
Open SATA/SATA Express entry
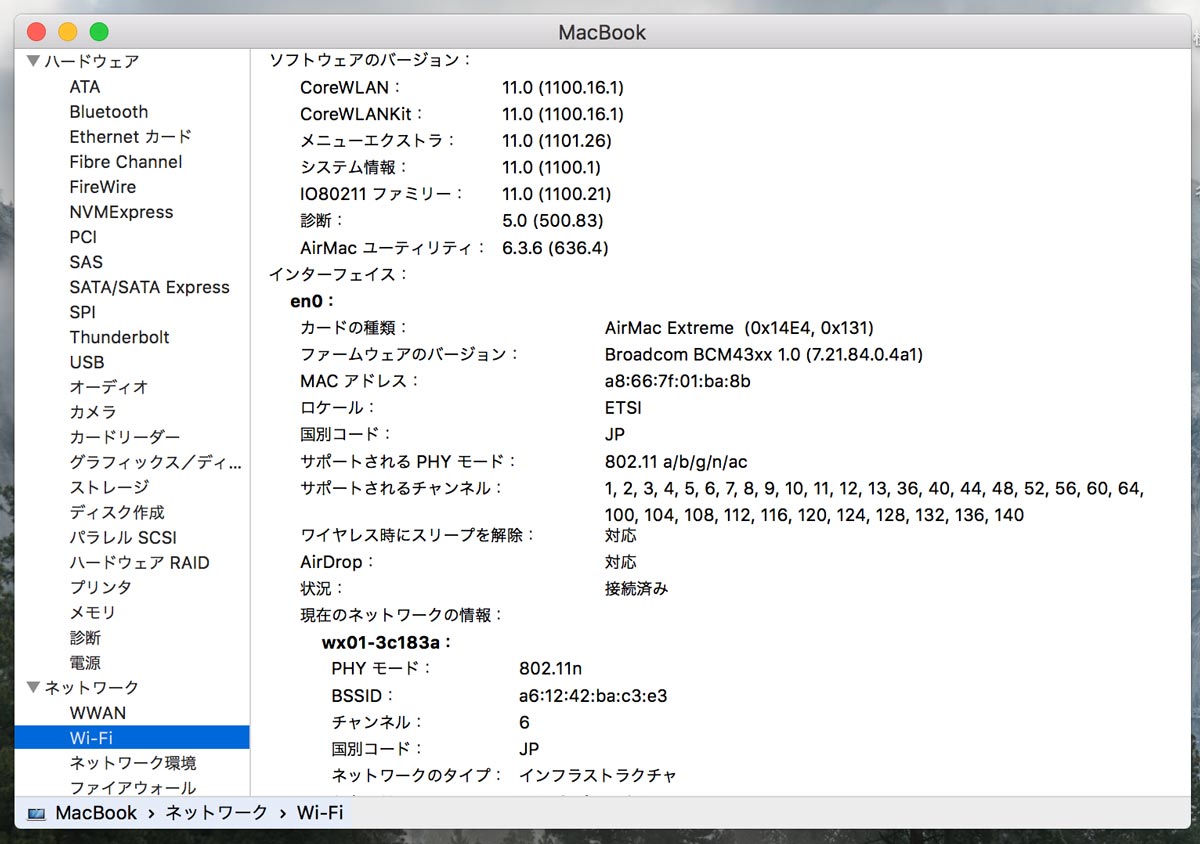149,287
